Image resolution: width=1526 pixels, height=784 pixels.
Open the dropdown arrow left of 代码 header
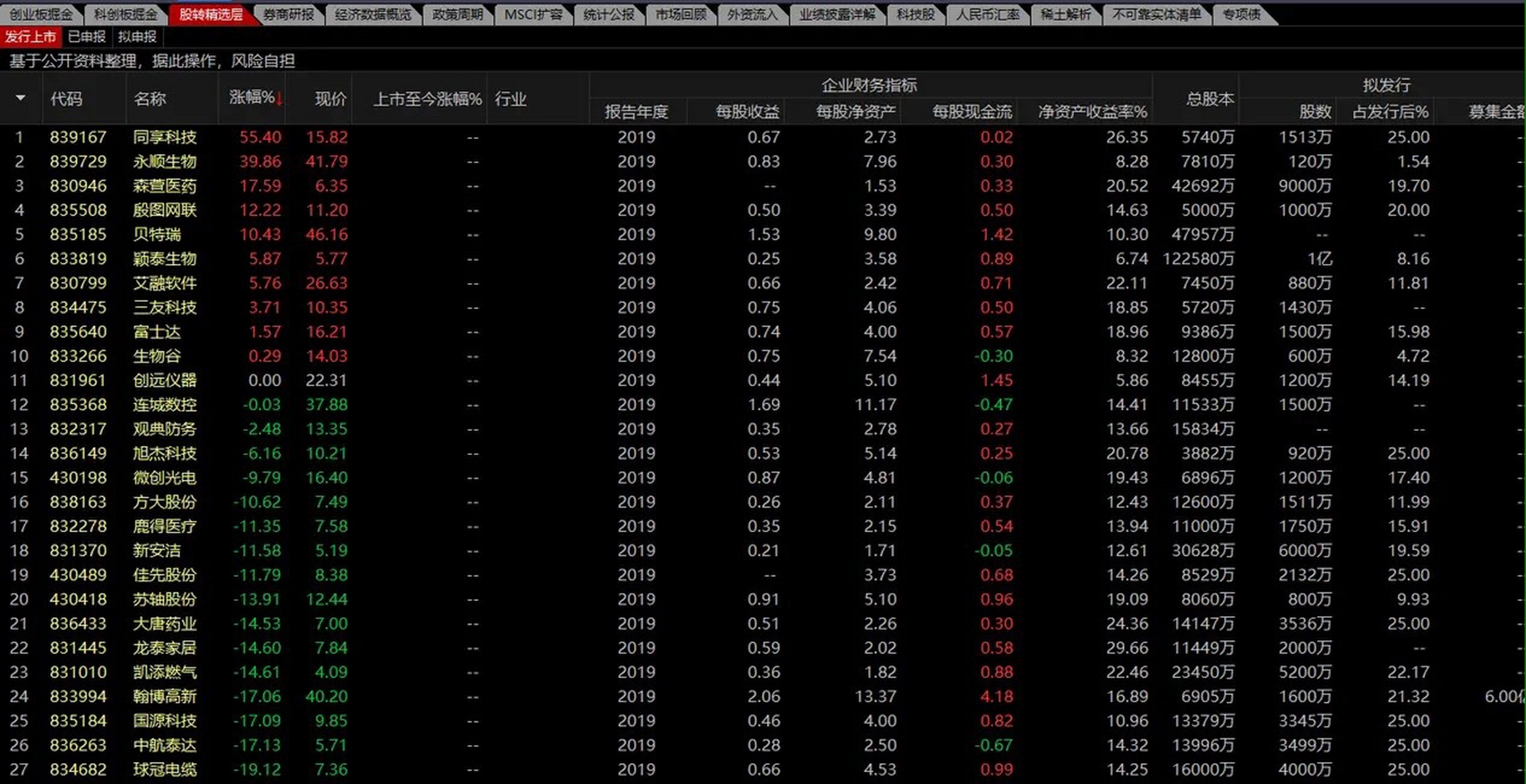point(20,98)
